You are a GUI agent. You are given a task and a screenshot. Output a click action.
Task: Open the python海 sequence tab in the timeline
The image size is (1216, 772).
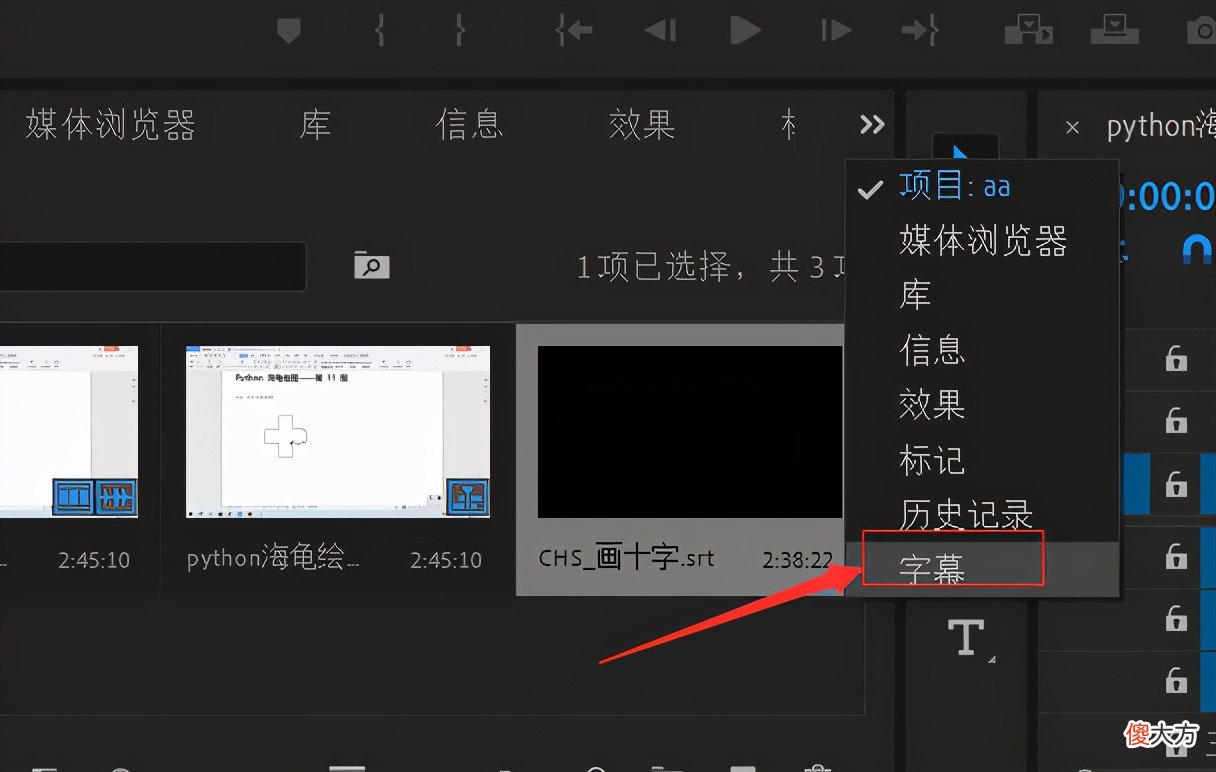(1160, 126)
